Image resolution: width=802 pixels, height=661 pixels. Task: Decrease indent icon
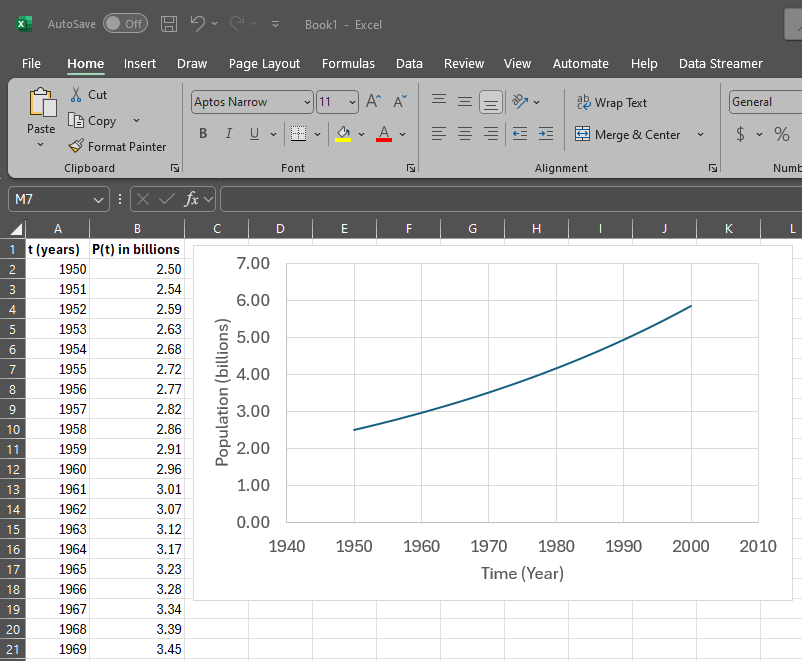tap(520, 134)
